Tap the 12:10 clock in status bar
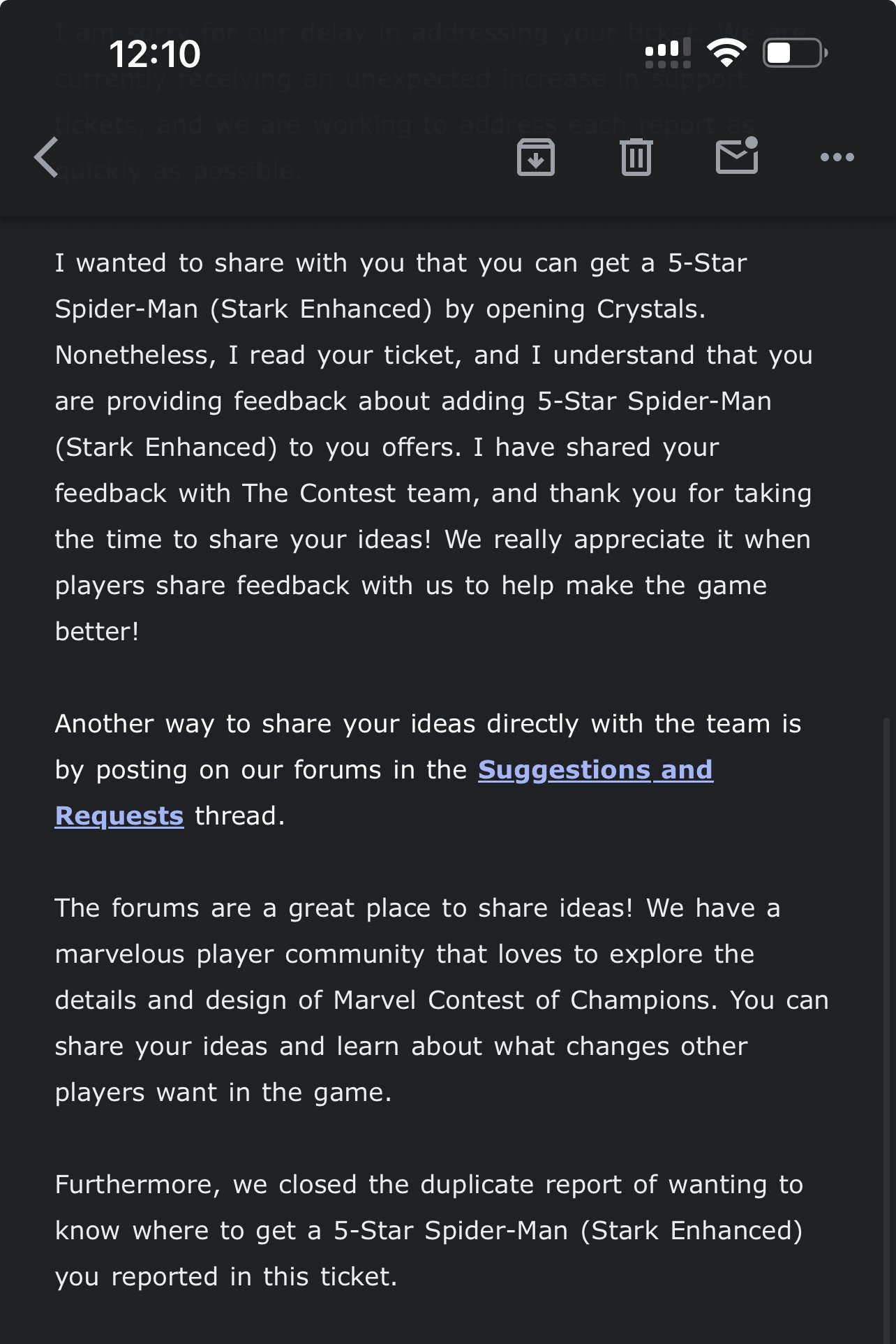This screenshot has width=896, height=1344. coord(155,54)
